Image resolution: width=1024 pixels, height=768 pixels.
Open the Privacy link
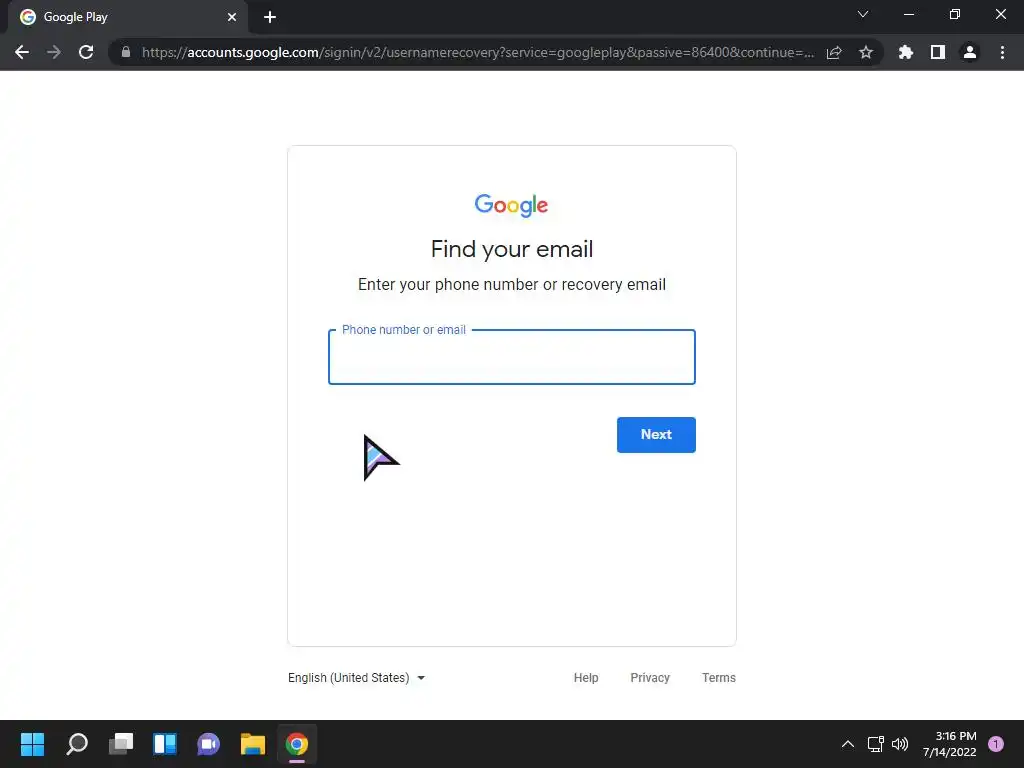(x=650, y=678)
